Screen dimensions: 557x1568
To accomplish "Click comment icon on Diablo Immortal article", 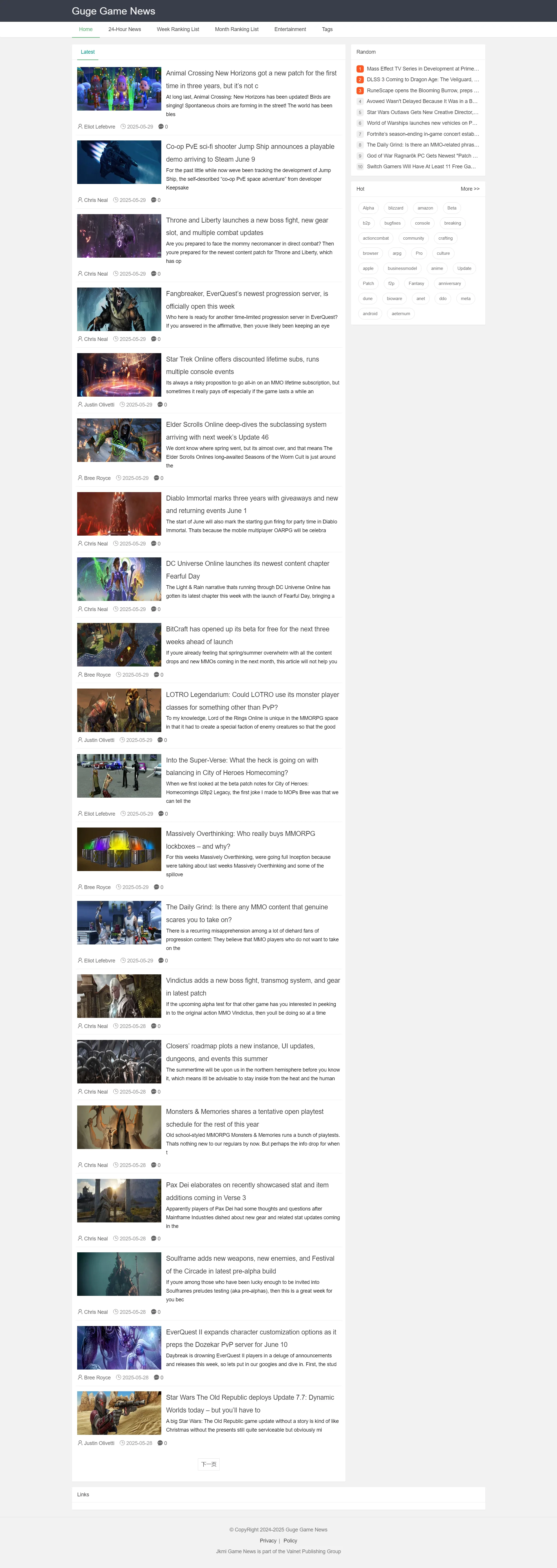I will pyautogui.click(x=153, y=543).
